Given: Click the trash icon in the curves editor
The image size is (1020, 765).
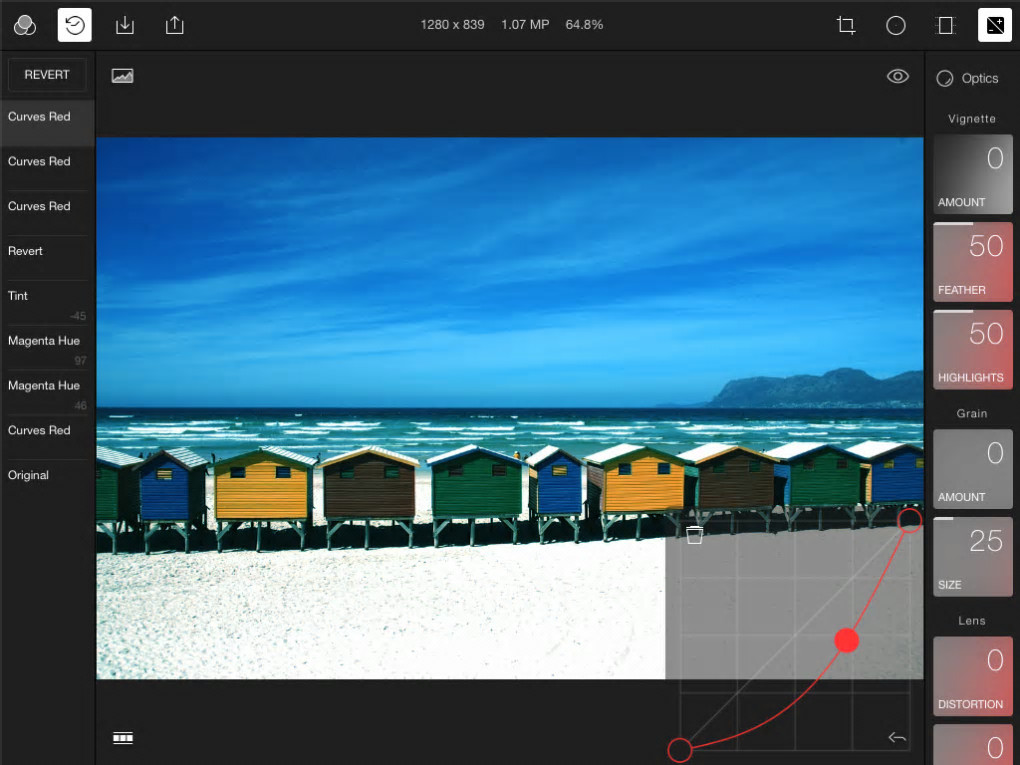Looking at the screenshot, I should point(694,535).
